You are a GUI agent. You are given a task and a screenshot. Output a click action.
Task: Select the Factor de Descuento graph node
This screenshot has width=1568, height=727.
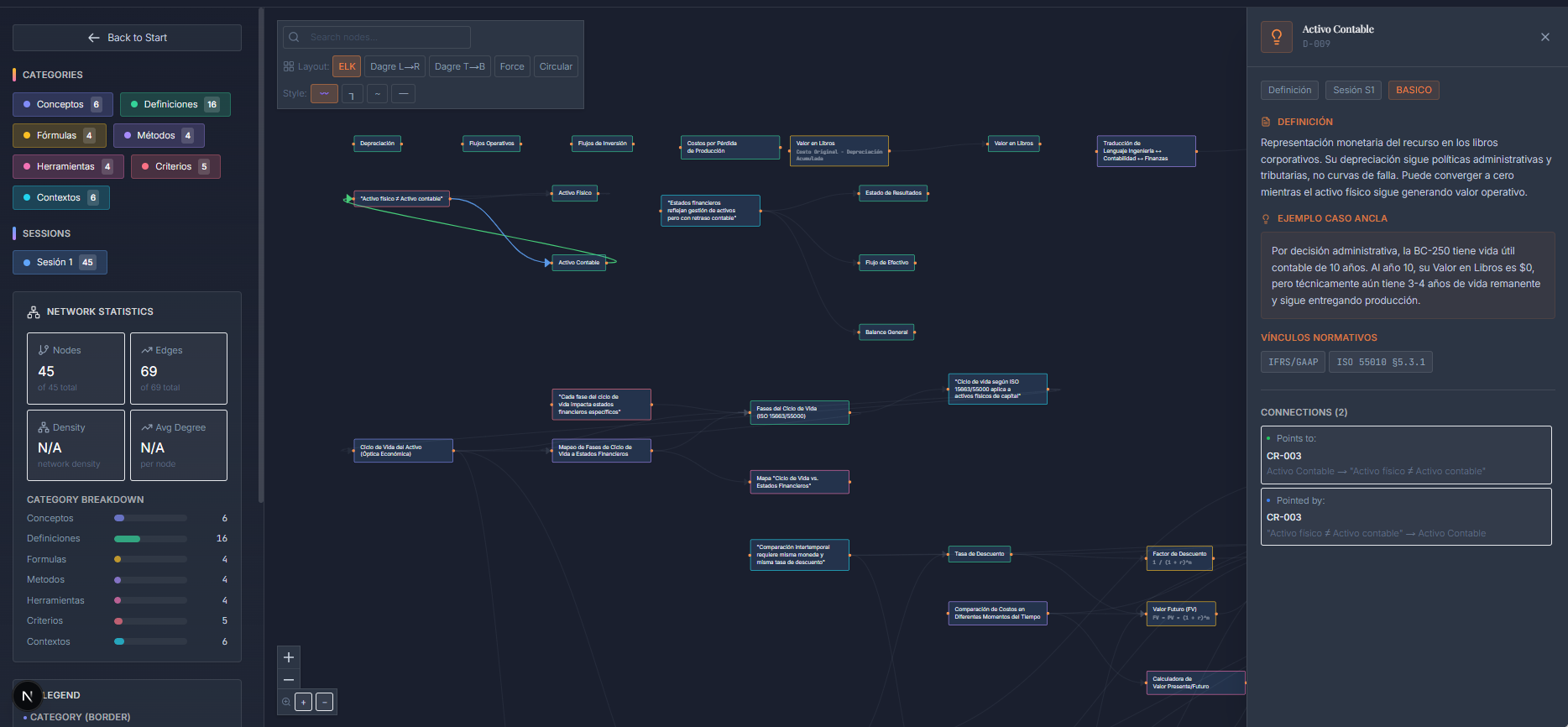point(1179,558)
